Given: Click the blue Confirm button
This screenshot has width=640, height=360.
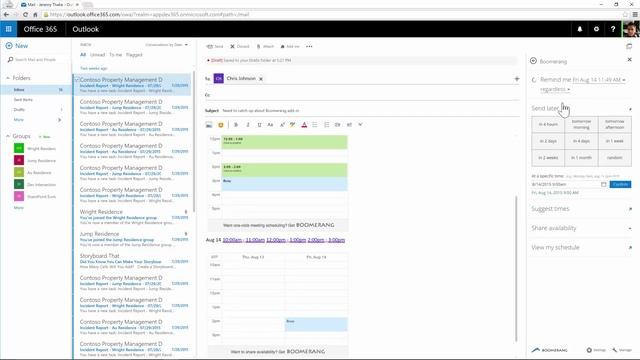Looking at the screenshot, I should (x=620, y=184).
